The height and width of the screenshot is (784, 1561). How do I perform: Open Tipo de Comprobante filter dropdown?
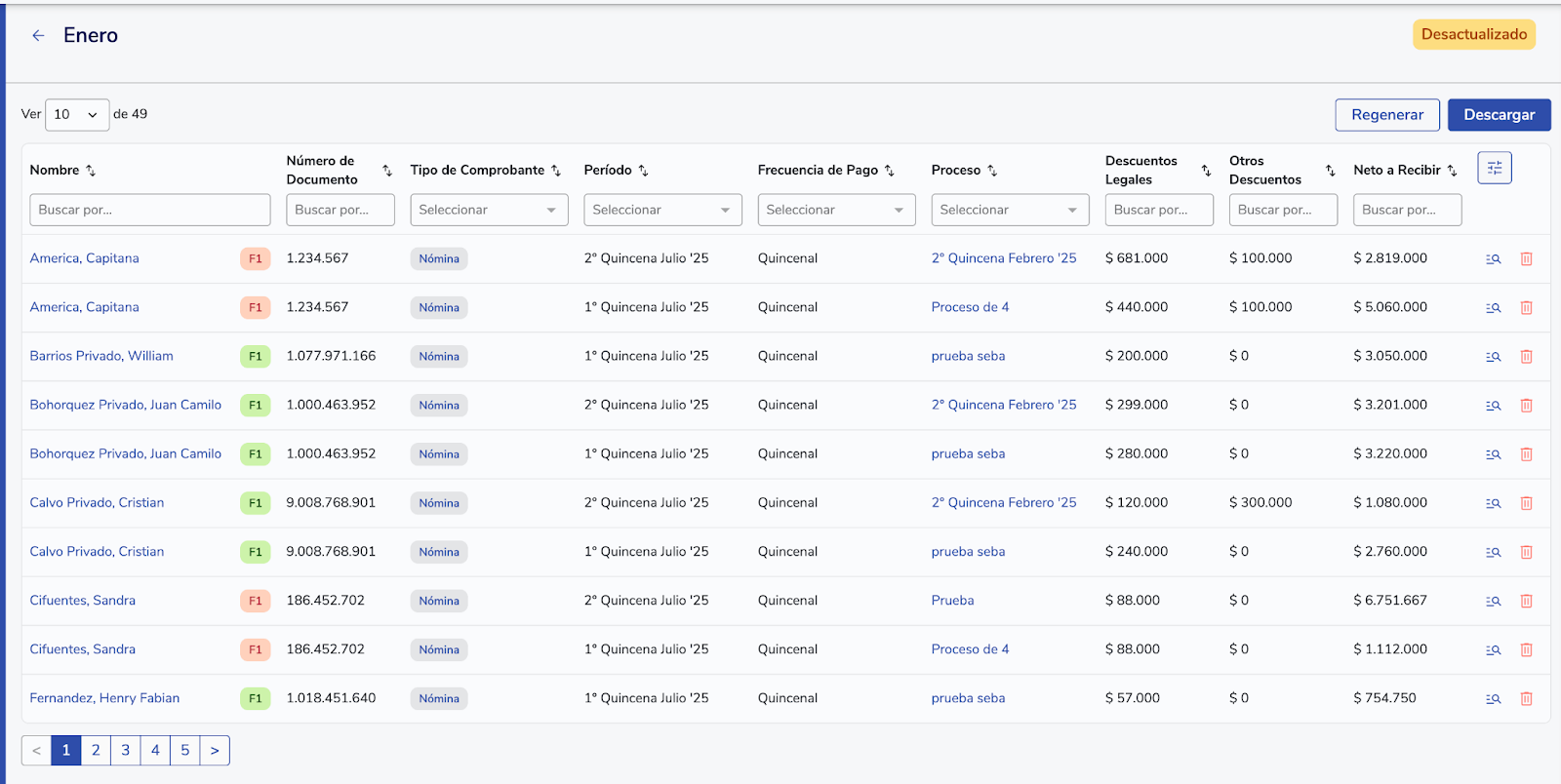point(489,210)
